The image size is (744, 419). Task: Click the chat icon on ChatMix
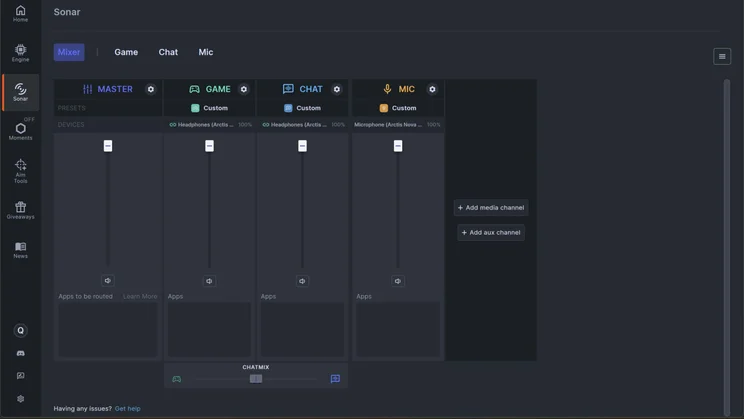(x=335, y=379)
